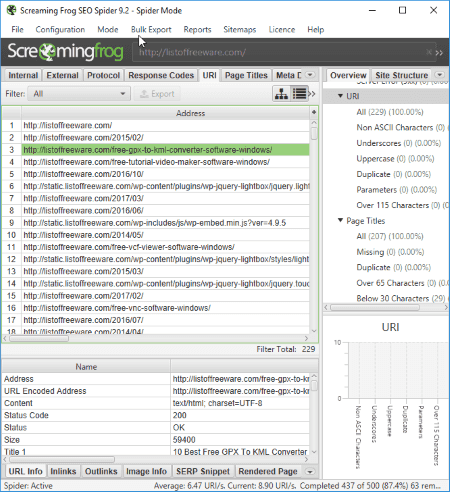Collapse the URI section in Overview
The width and height of the screenshot is (450, 492).
(x=340, y=96)
